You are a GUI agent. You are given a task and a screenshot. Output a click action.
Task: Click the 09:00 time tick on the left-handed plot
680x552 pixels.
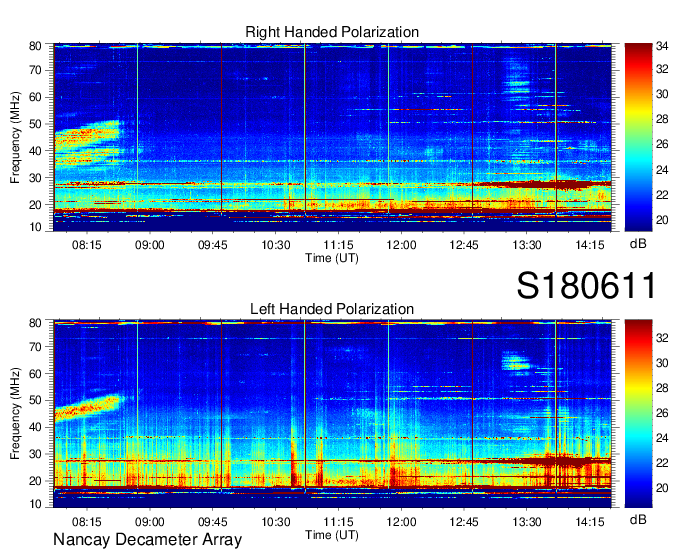coord(150,522)
